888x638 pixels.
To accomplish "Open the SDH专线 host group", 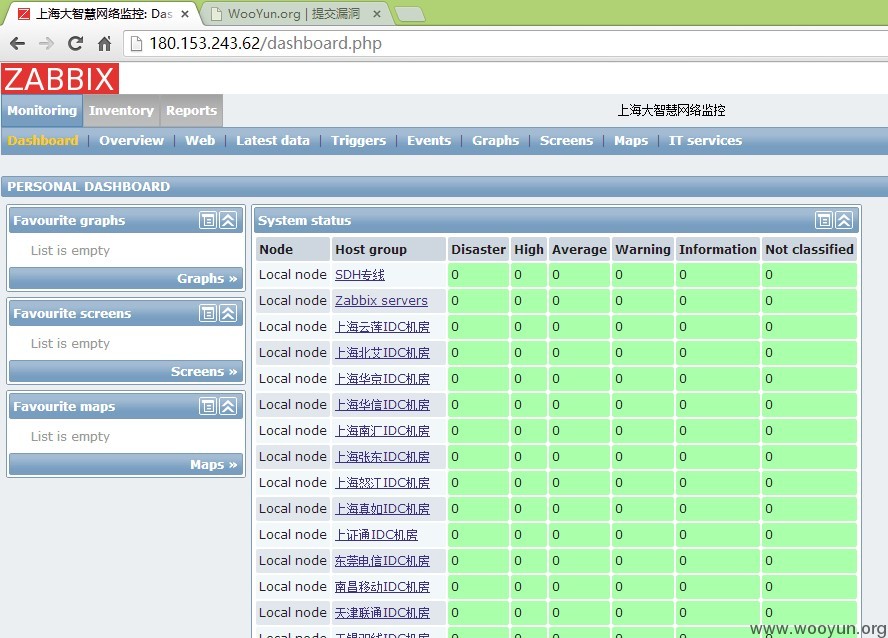I will tap(360, 275).
